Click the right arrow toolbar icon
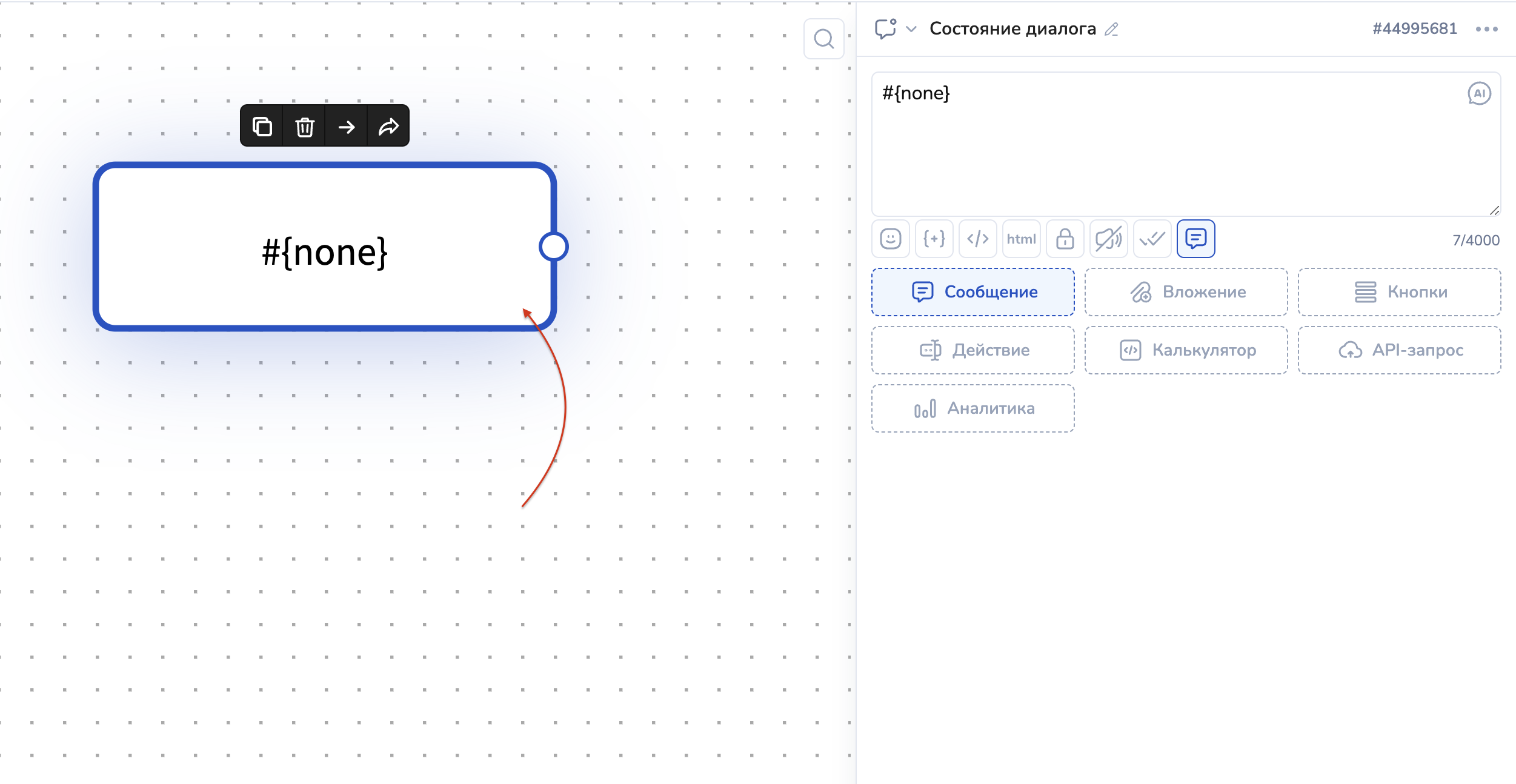1516x784 pixels. pyautogui.click(x=347, y=127)
